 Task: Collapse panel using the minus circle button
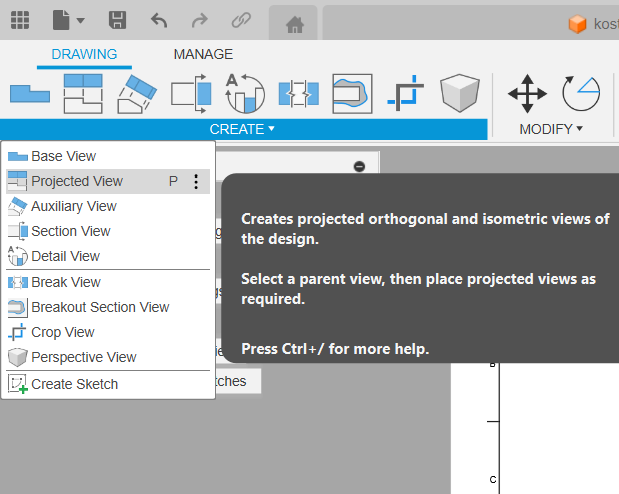[359, 166]
